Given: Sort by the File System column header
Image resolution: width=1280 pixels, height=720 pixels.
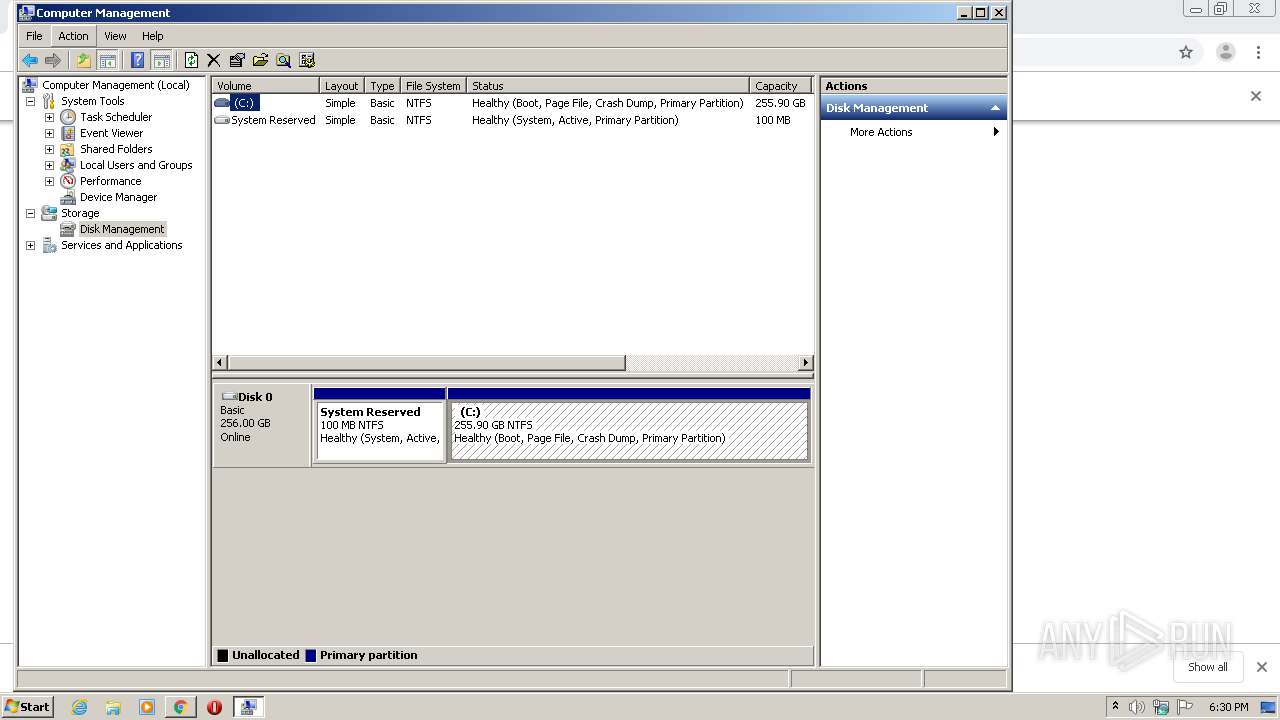Looking at the screenshot, I should click(x=433, y=86).
